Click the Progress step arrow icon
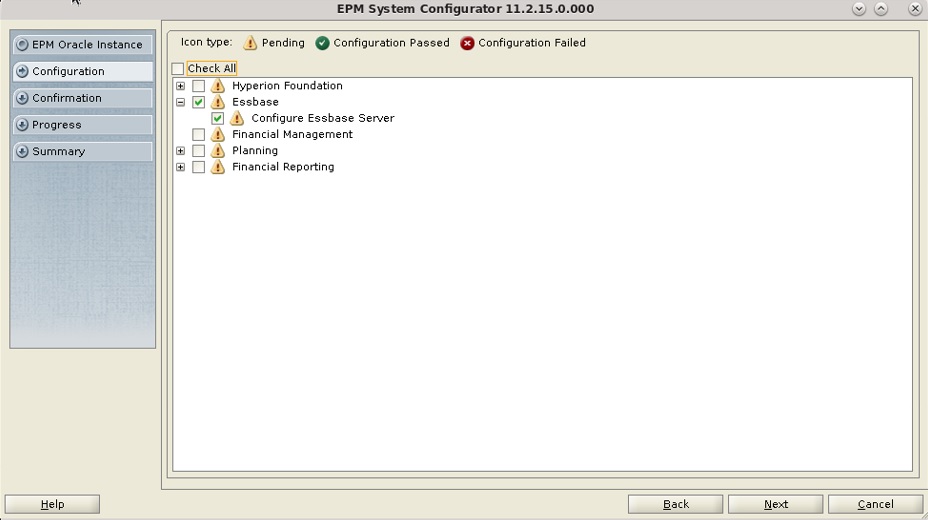This screenshot has height=520, width=928. [x=22, y=124]
